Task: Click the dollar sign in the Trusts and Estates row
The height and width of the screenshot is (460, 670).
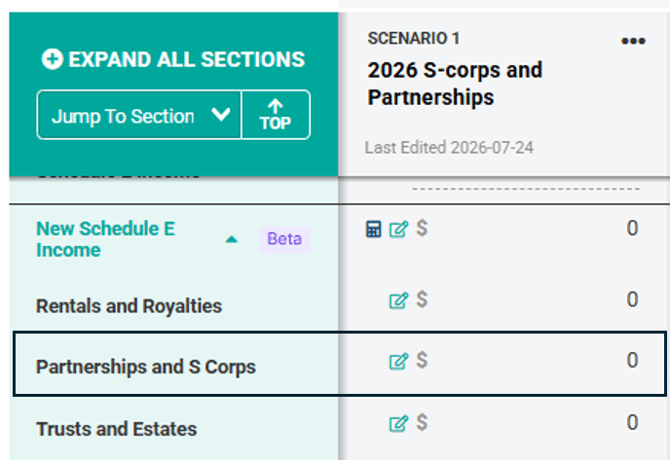Action: click(x=422, y=422)
